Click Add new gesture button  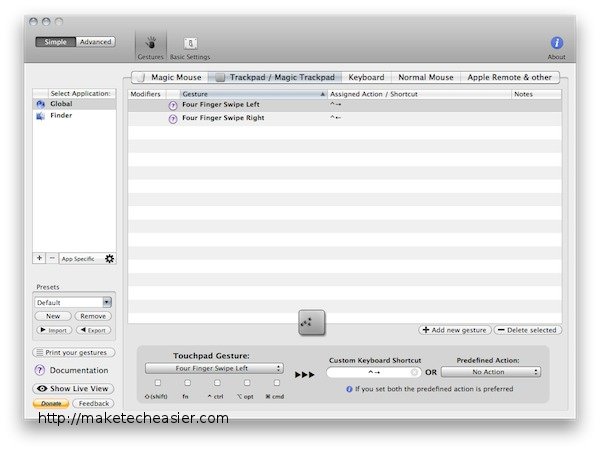455,330
